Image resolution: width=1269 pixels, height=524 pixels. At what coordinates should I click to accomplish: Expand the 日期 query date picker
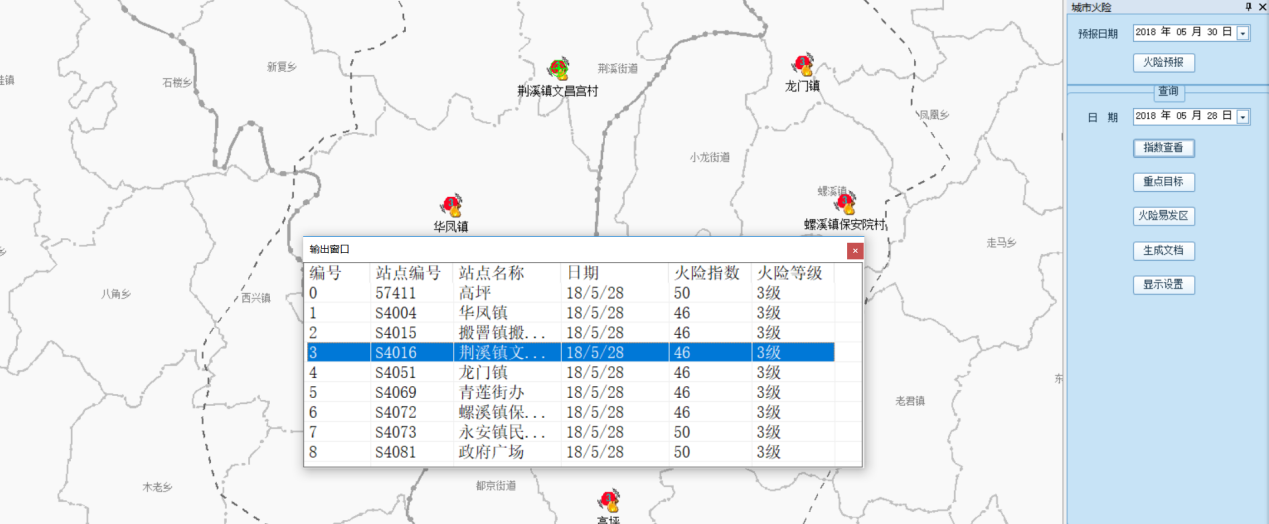pyautogui.click(x=1243, y=117)
